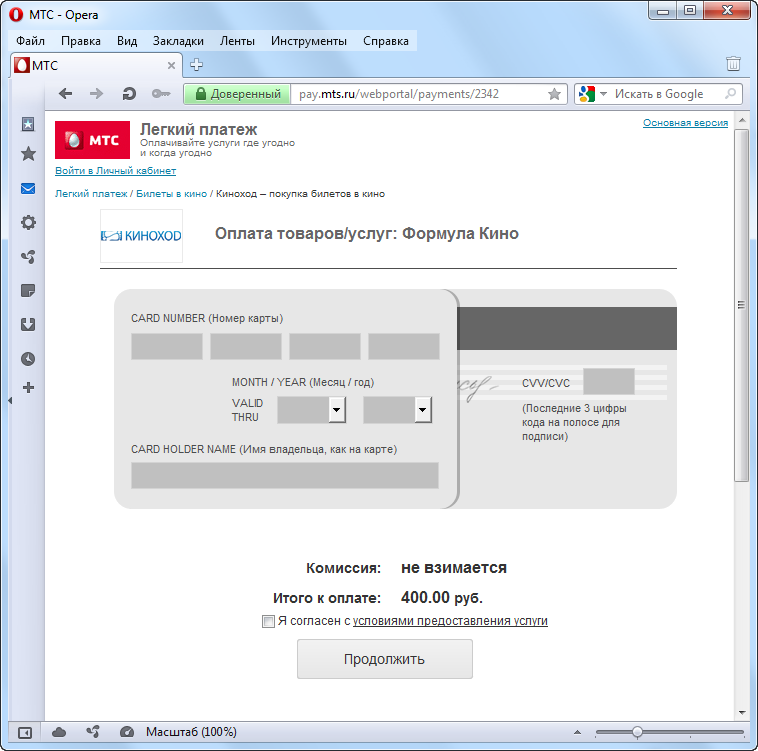Toggle the side panel from the status bar
The height and width of the screenshot is (751, 758).
point(25,732)
